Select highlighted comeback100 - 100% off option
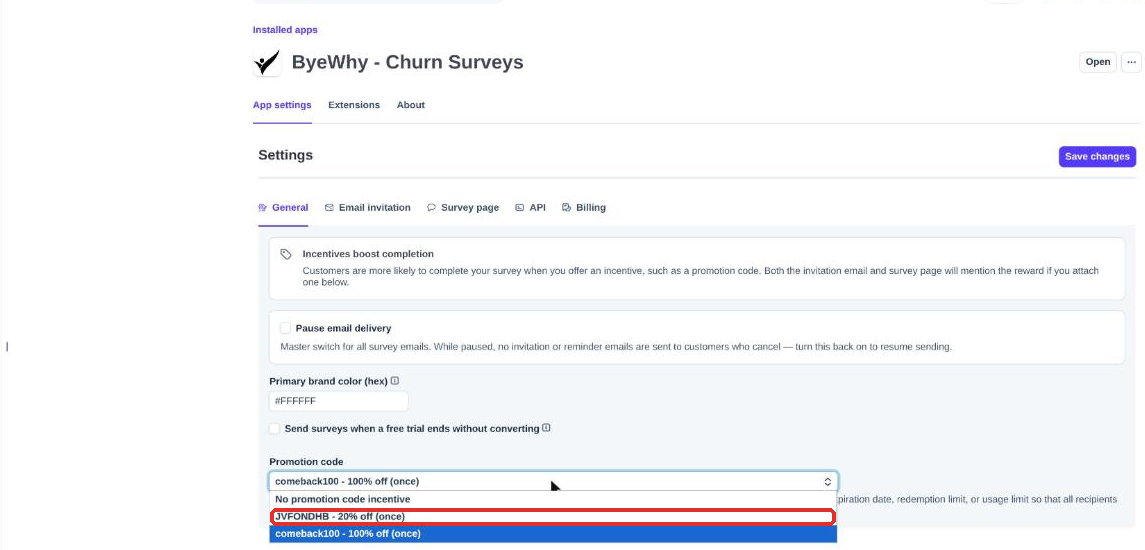Screen dimensions: 1145x550 (553, 534)
